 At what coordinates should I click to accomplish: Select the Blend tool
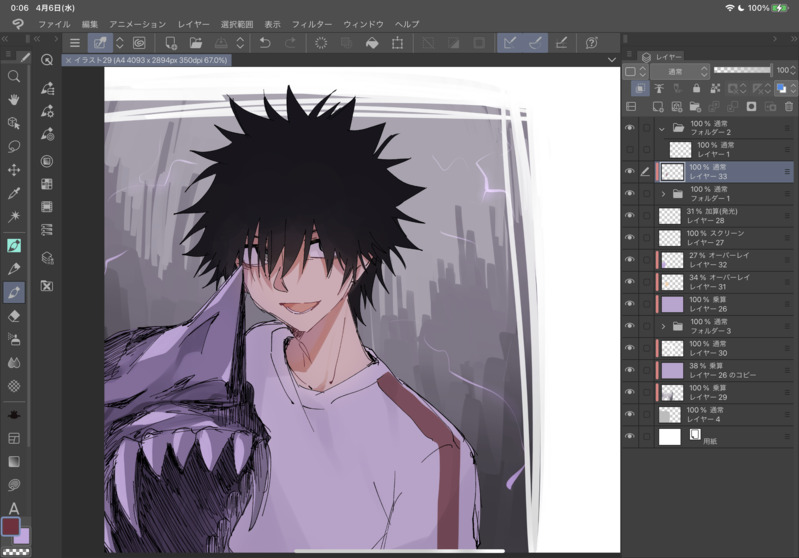tap(14, 362)
